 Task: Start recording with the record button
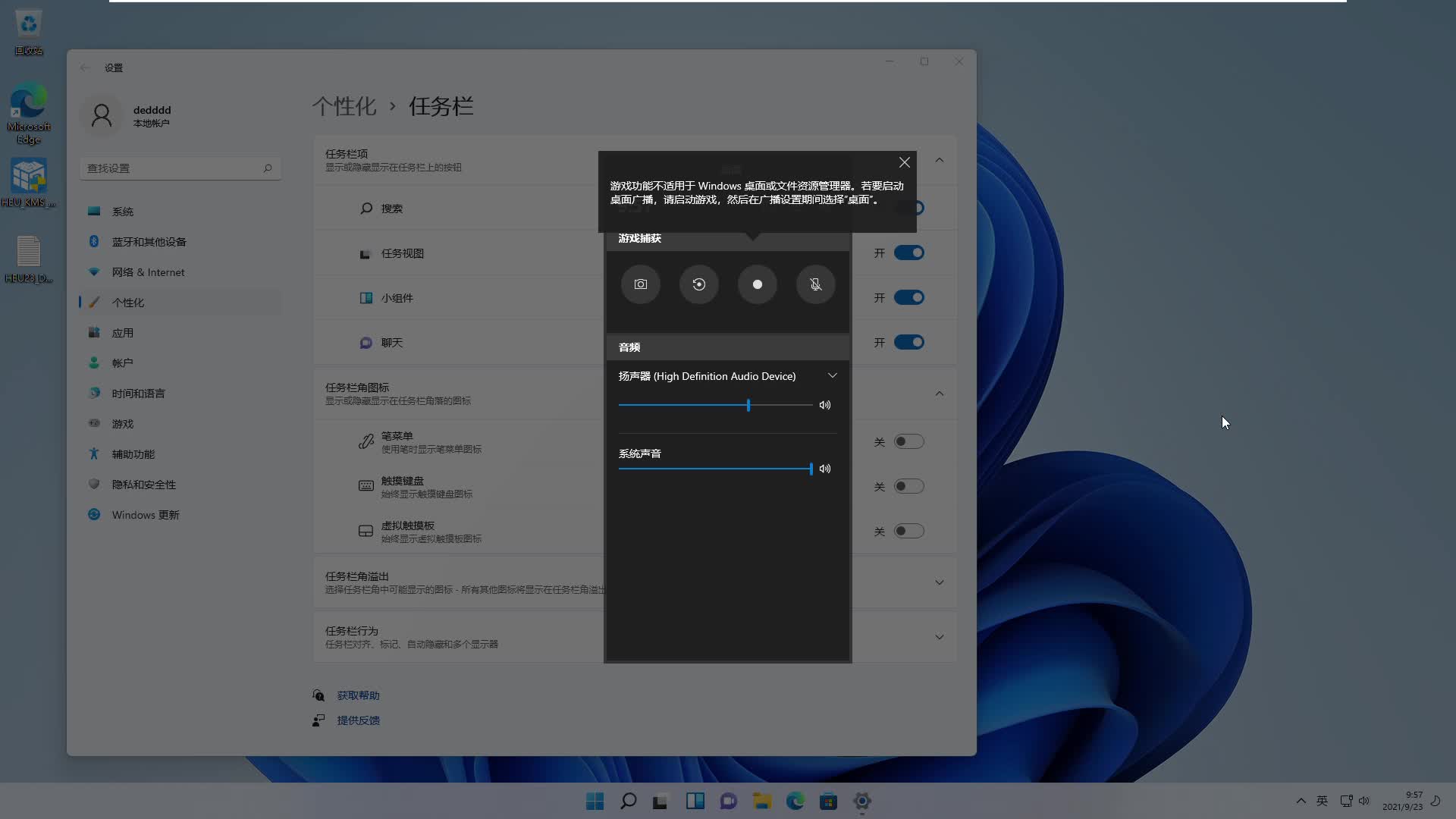coord(758,284)
